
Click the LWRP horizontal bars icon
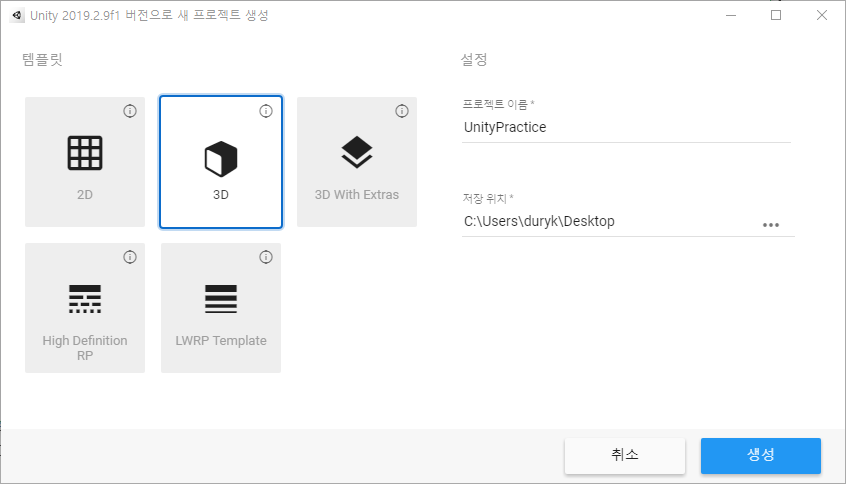point(221,299)
